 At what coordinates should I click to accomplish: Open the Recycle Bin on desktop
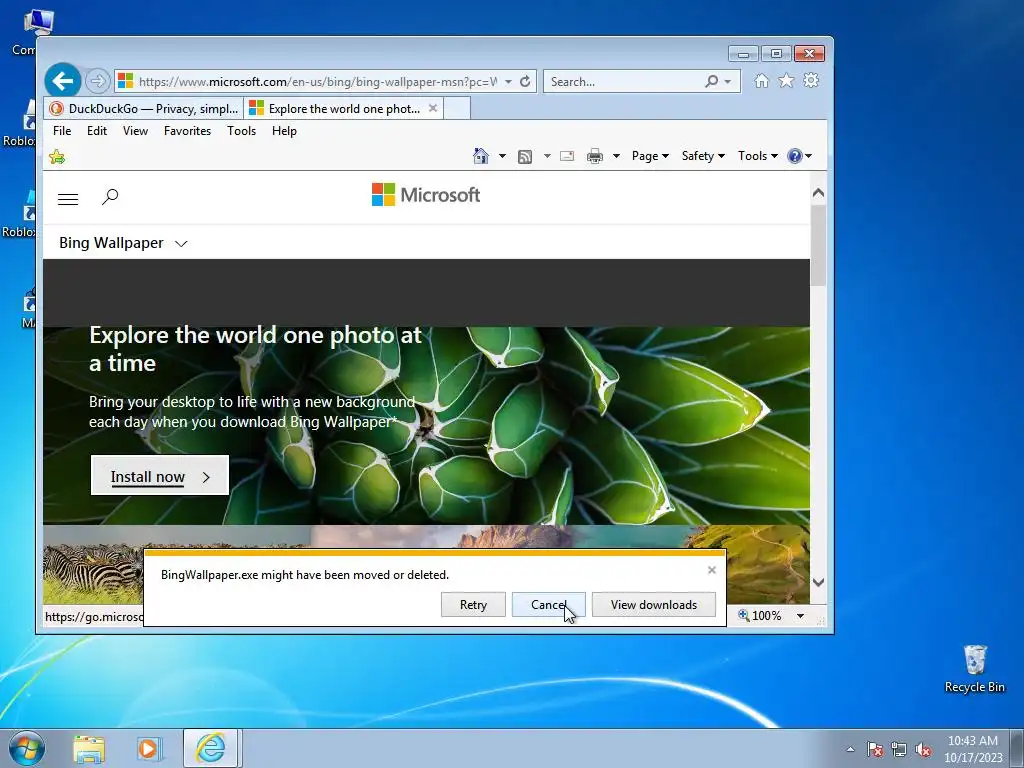click(974, 669)
